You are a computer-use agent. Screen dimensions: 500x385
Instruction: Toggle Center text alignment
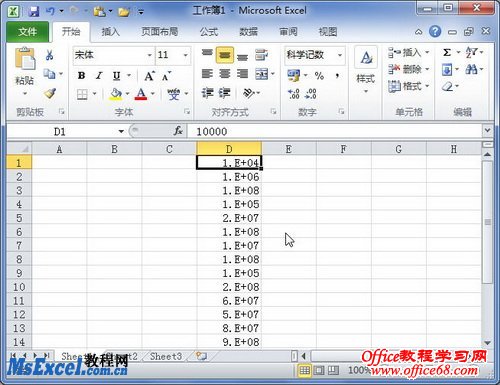[x=225, y=74]
